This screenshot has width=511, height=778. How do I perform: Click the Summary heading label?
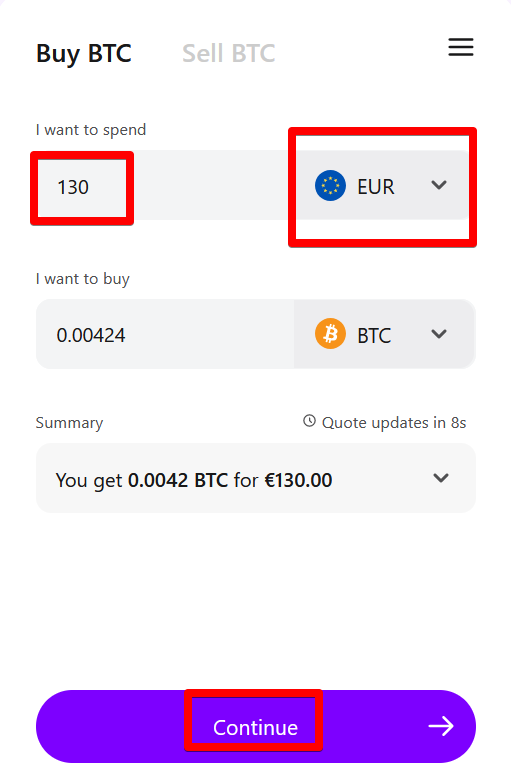69,423
